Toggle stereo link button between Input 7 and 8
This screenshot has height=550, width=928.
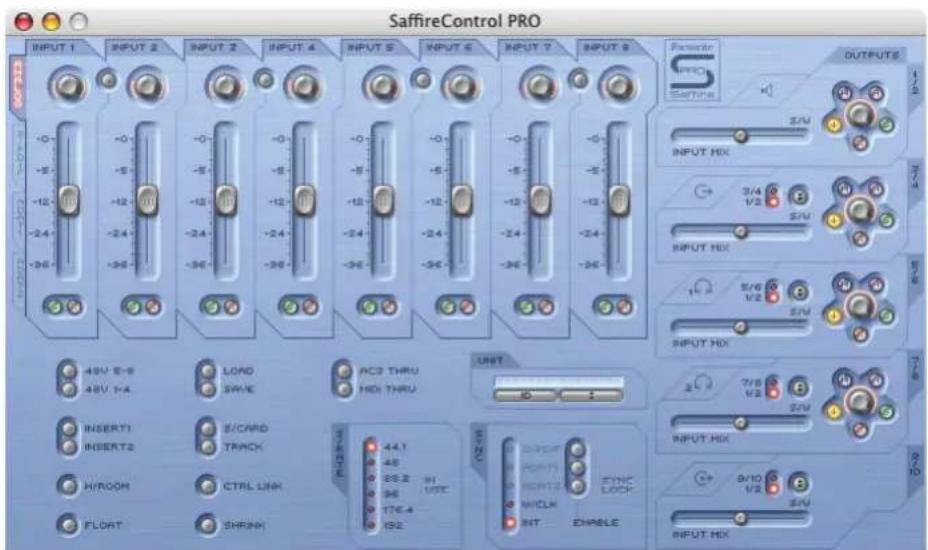tap(578, 79)
